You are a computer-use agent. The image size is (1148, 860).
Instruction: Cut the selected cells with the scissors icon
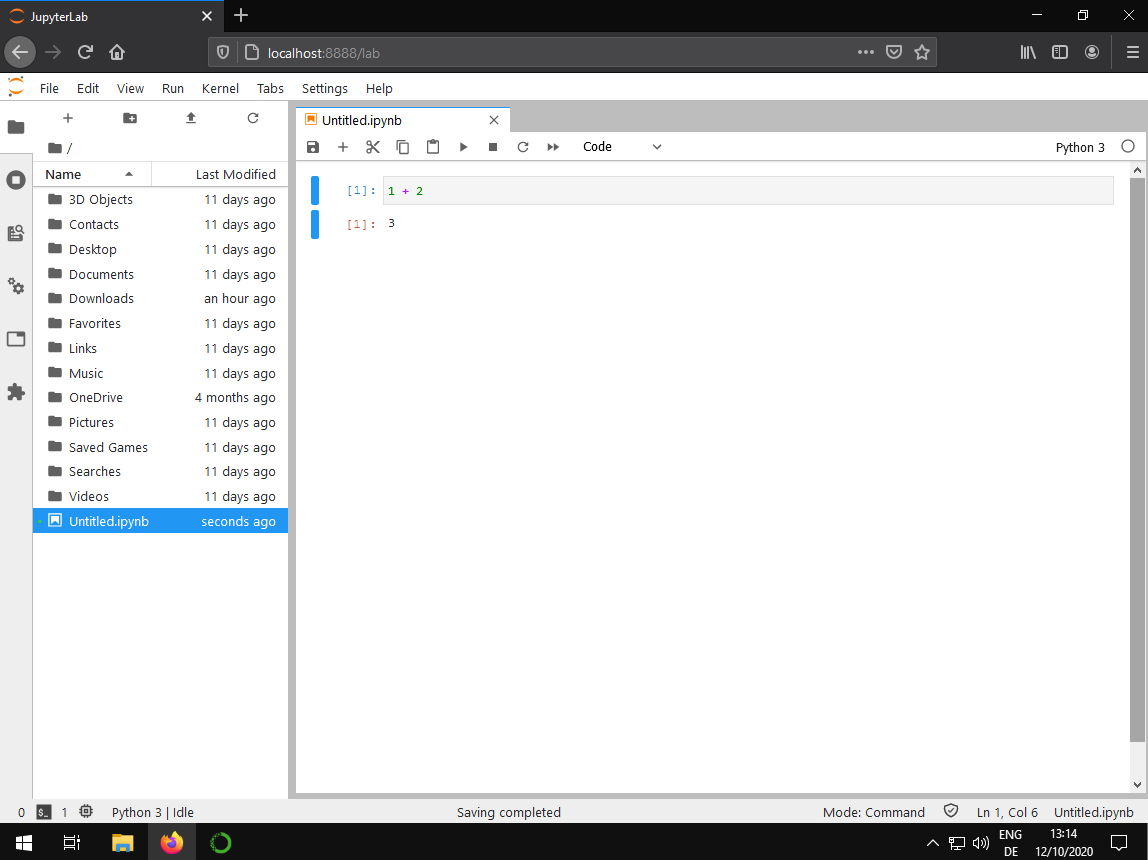(x=373, y=147)
